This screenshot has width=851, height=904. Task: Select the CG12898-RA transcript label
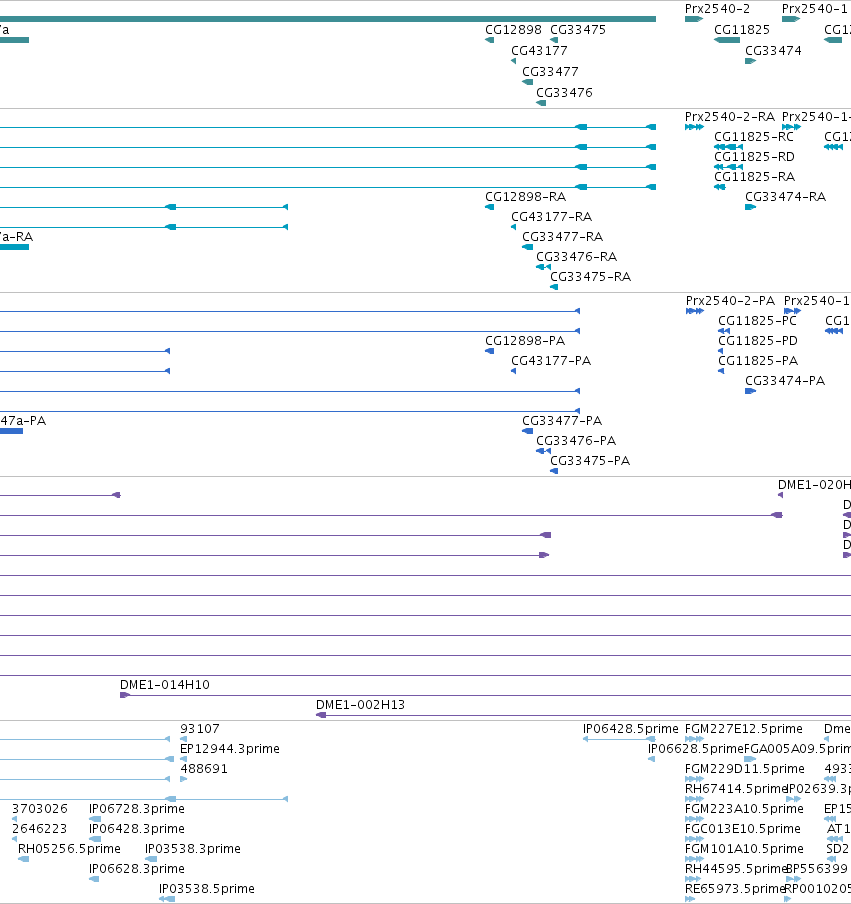525,197
